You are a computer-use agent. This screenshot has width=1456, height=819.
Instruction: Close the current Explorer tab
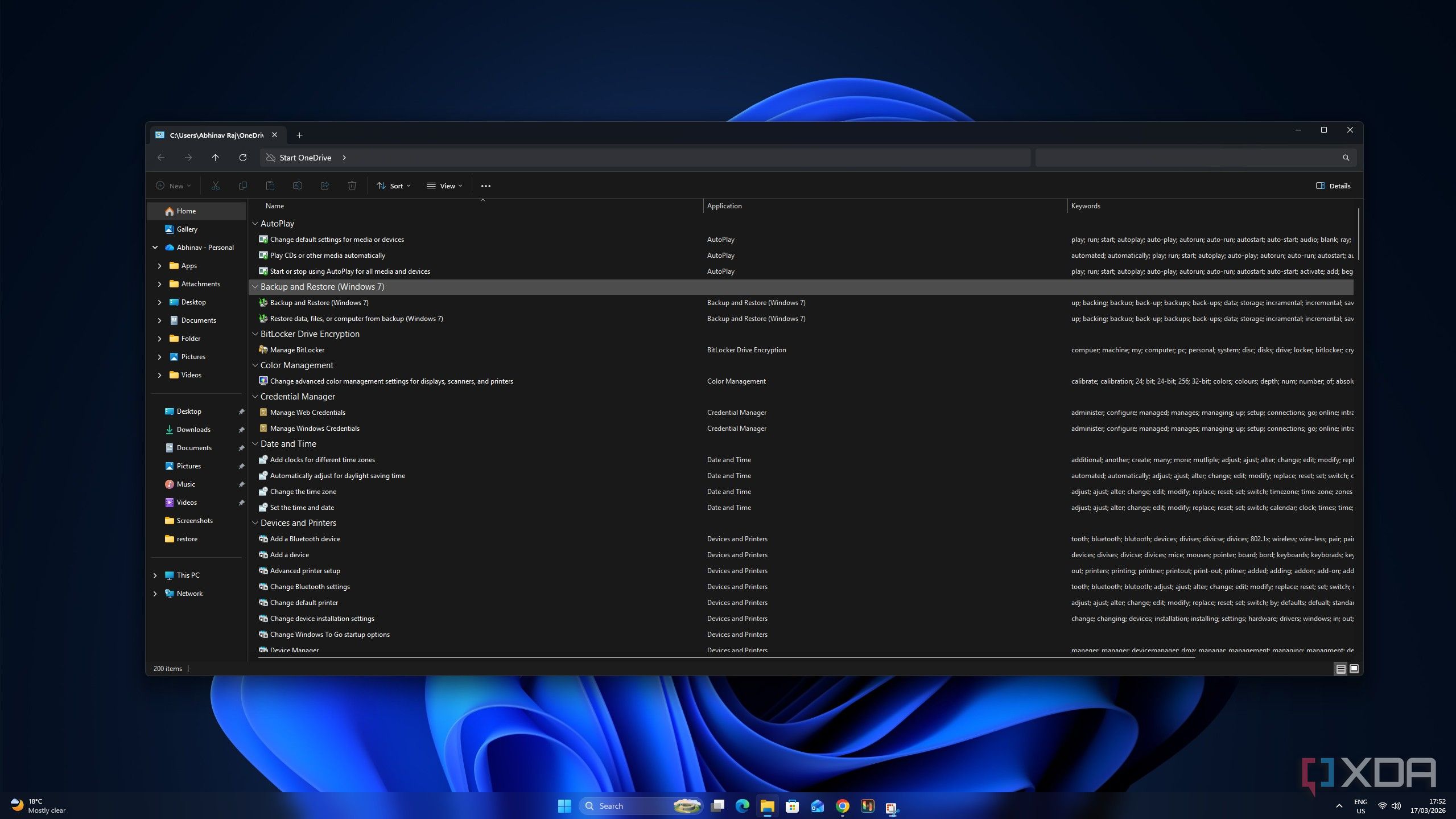pyautogui.click(x=275, y=135)
